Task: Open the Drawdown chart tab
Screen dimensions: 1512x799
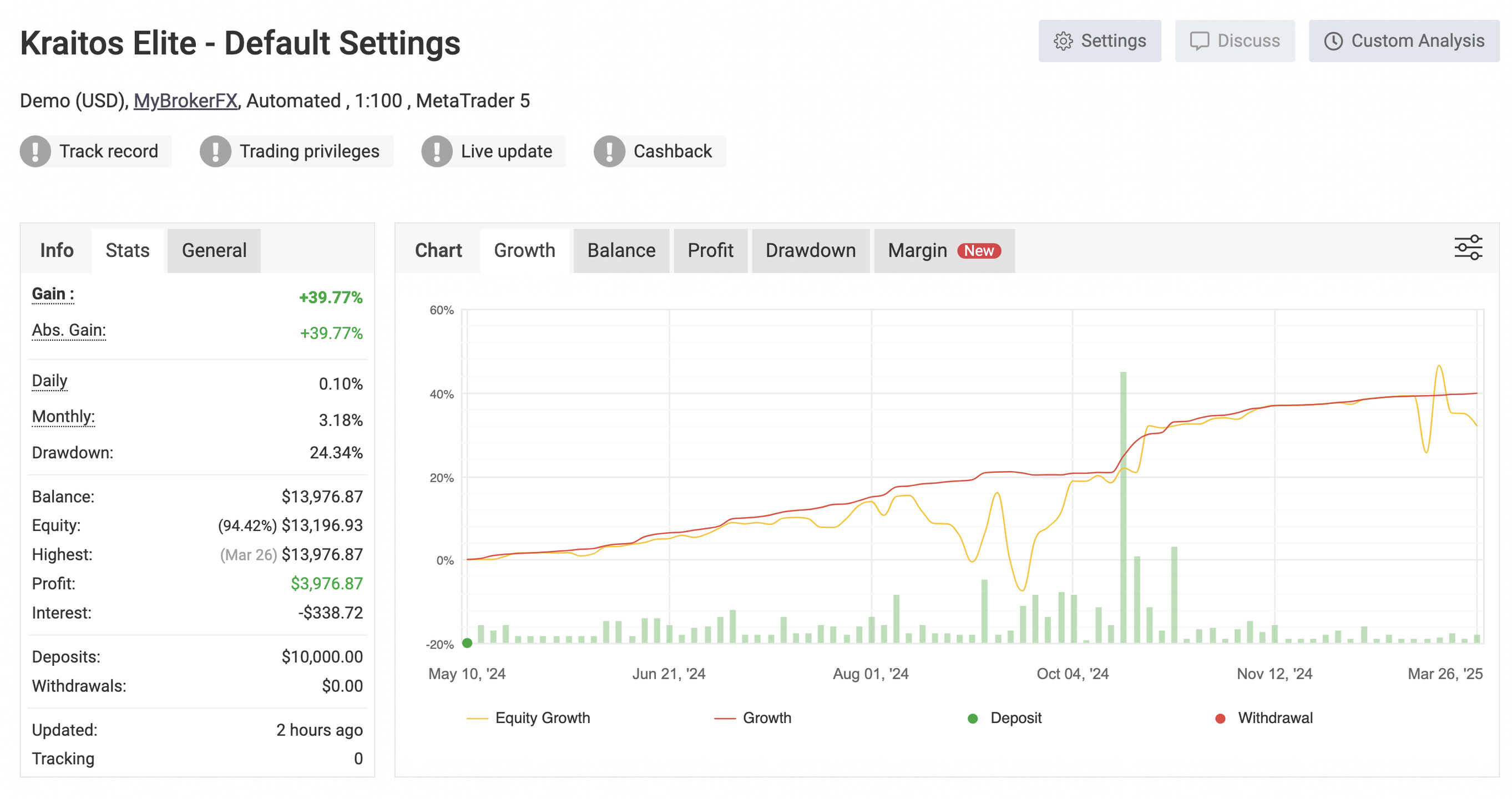Action: click(x=810, y=251)
